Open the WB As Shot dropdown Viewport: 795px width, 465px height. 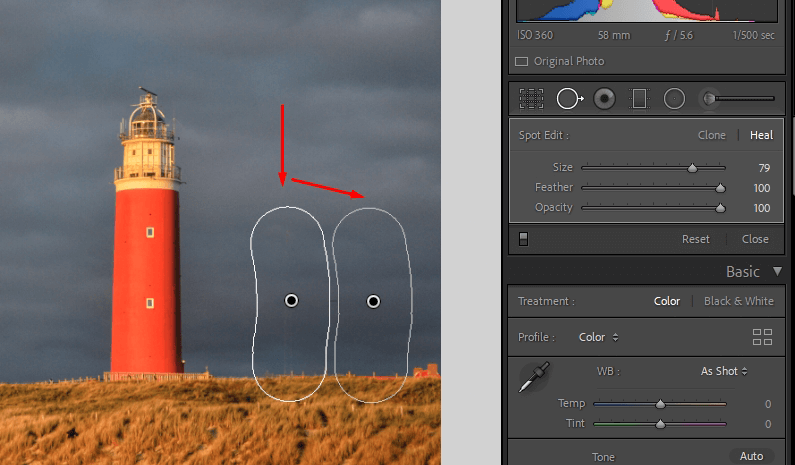point(724,371)
